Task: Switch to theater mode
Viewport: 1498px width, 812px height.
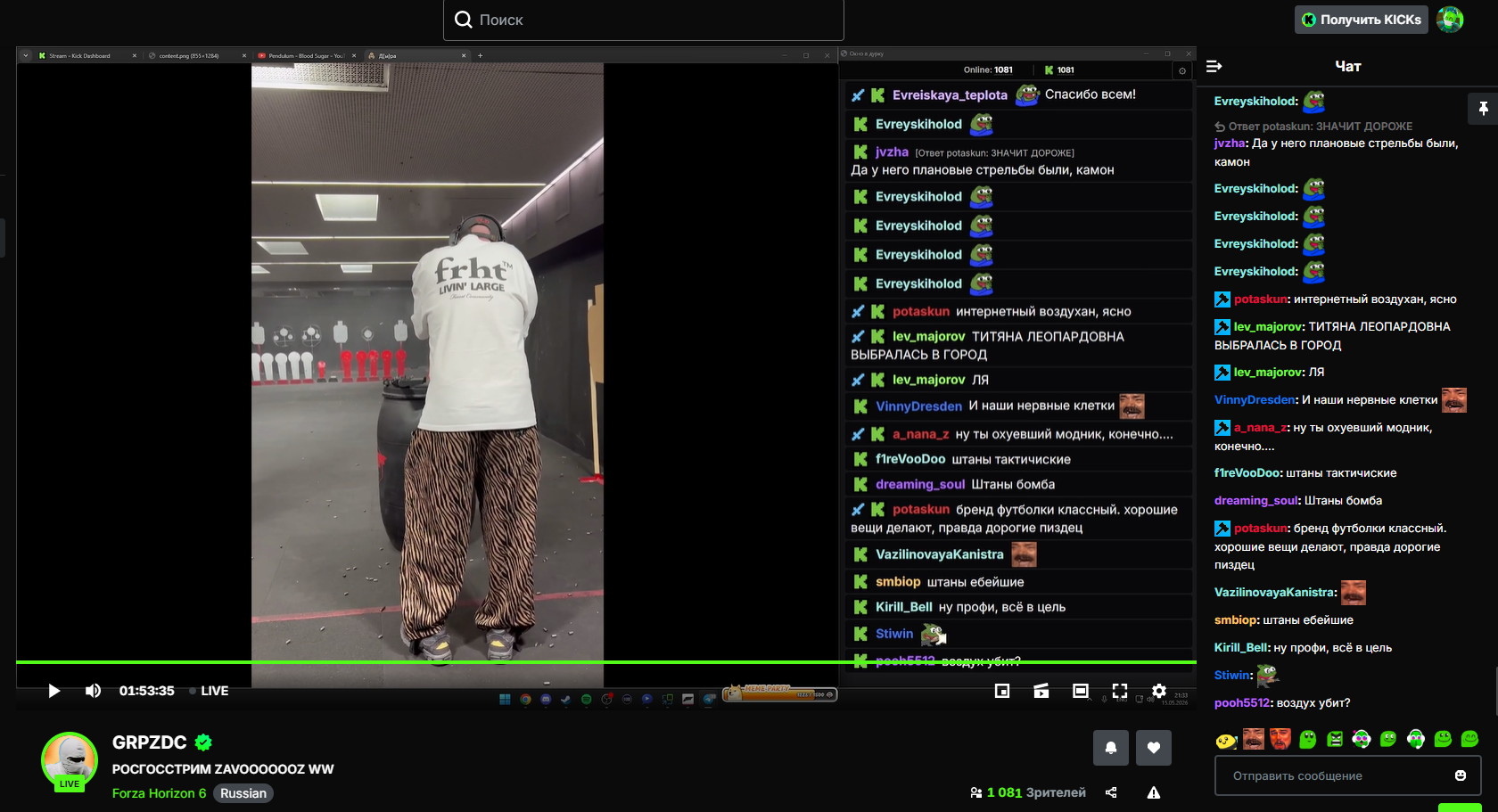Action: [1081, 691]
